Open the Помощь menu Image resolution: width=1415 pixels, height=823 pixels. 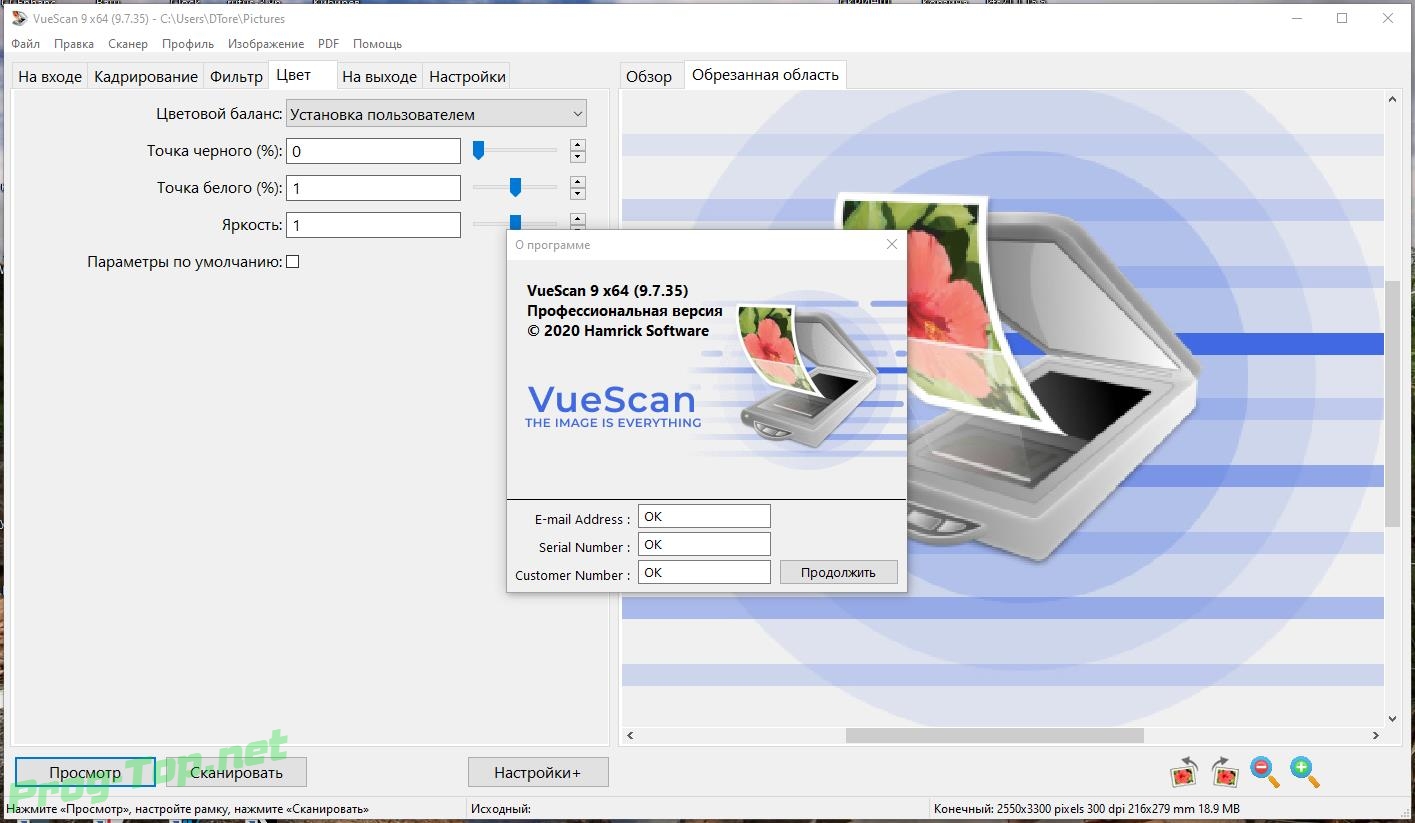[377, 44]
